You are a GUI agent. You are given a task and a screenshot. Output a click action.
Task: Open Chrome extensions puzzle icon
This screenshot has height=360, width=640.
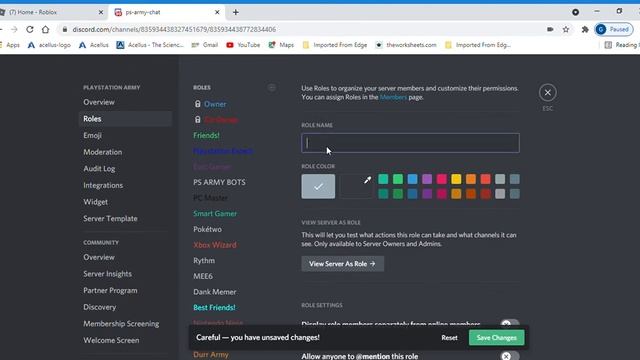[585, 29]
